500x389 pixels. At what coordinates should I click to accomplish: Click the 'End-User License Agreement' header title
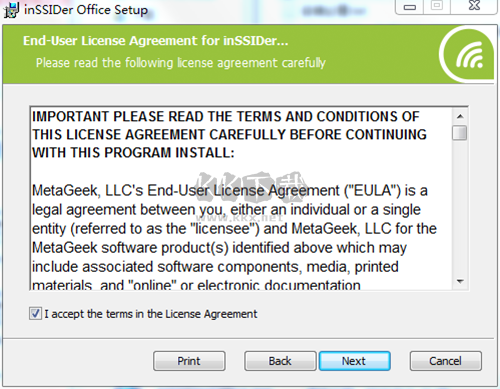tap(155, 41)
